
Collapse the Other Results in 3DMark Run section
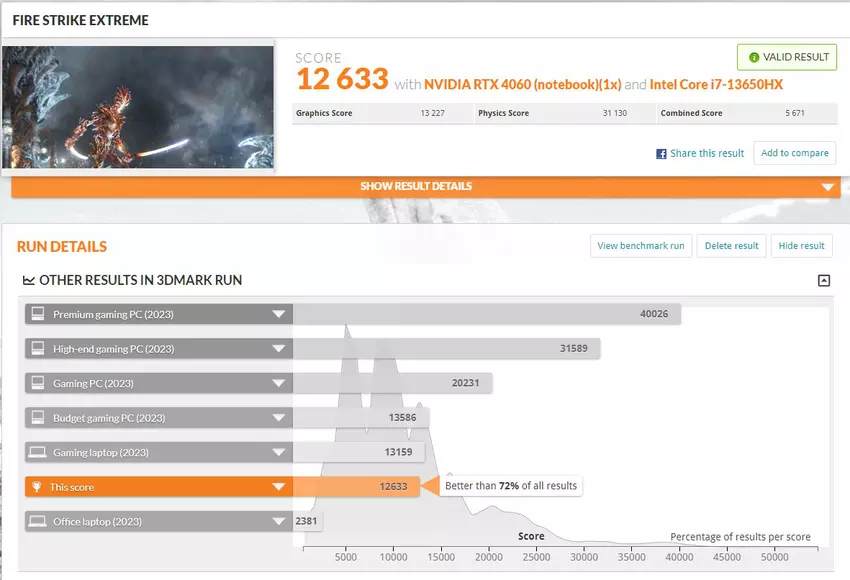(x=823, y=281)
